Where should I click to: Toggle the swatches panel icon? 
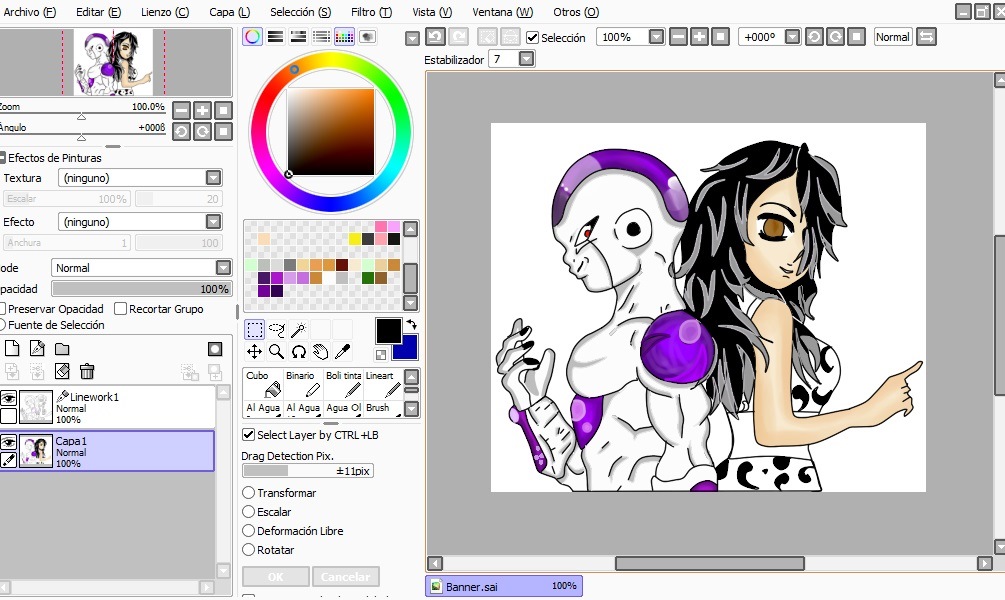click(x=345, y=37)
